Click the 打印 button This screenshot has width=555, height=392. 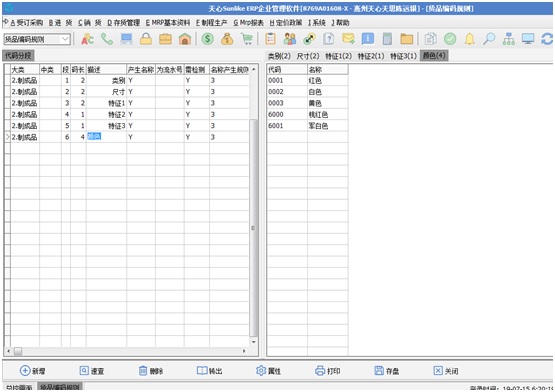pyautogui.click(x=327, y=371)
